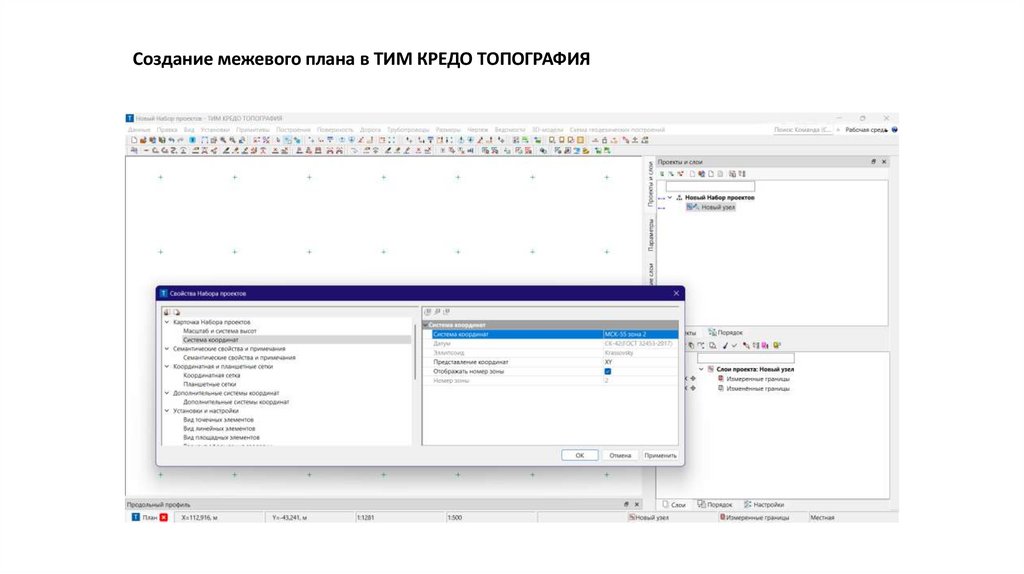The height and width of the screenshot is (574, 1024).
Task: Switch to the Слои bottom tab
Action: tap(674, 505)
